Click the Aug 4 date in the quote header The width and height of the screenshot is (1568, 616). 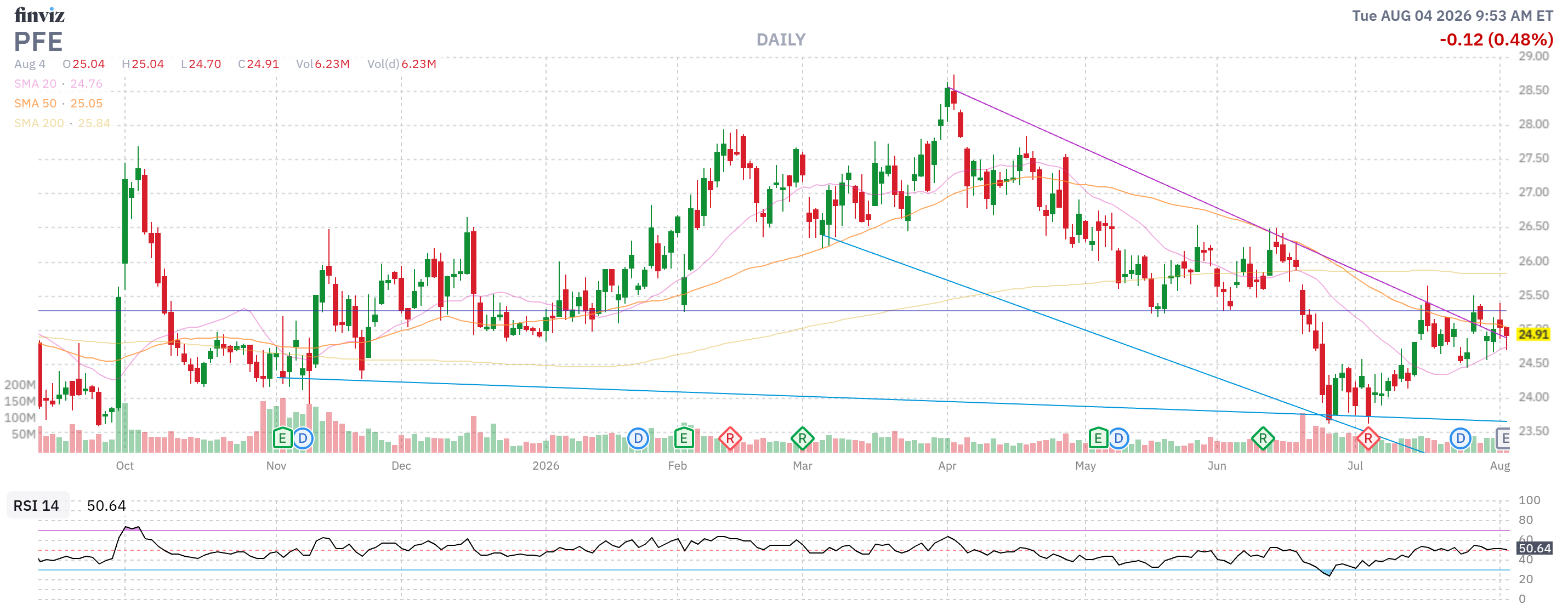pos(30,64)
